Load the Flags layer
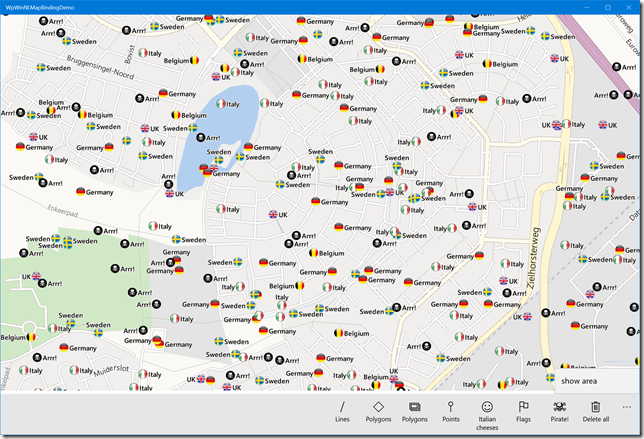The height and width of the screenshot is (439, 644). pos(523,412)
